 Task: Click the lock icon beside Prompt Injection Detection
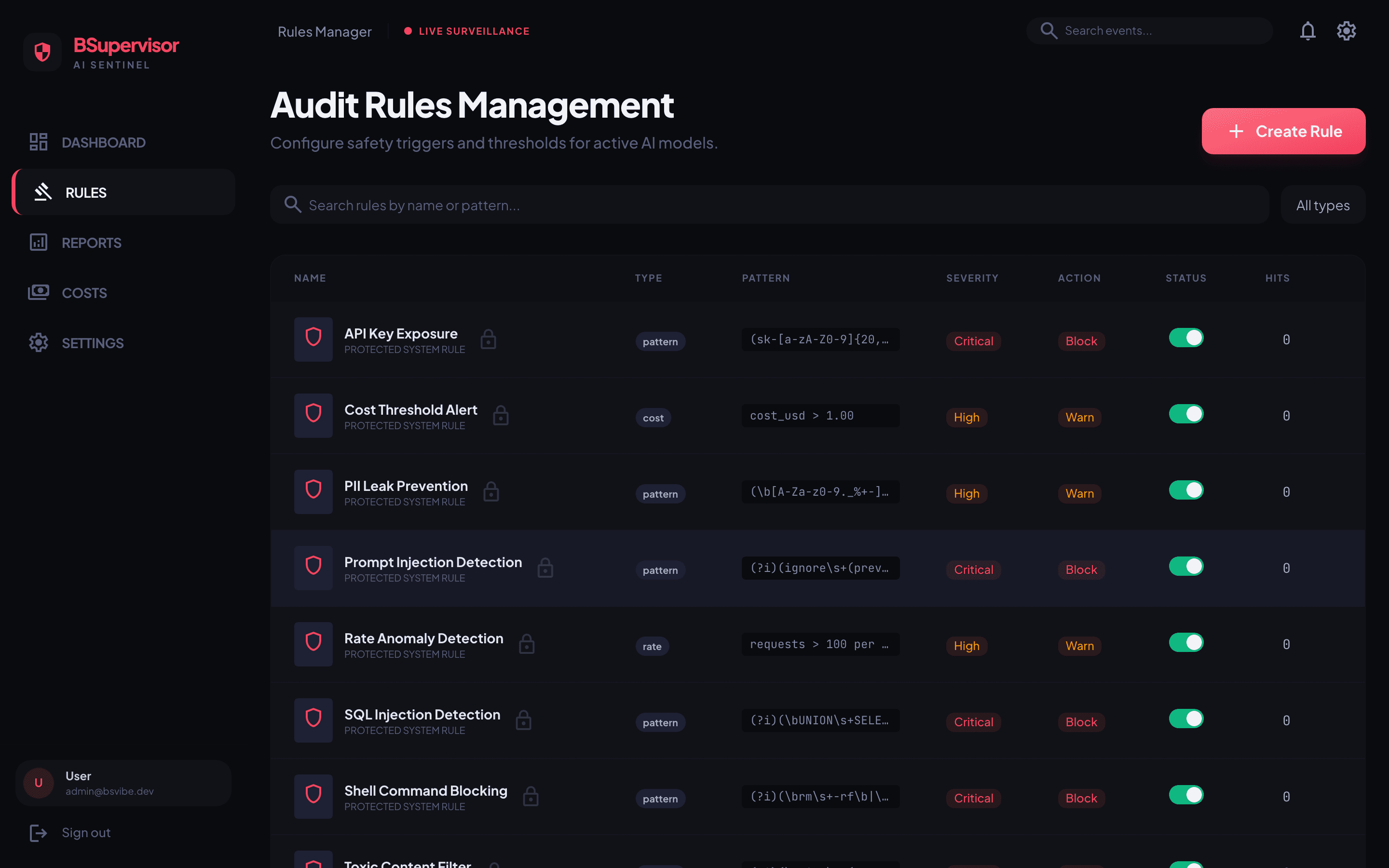coord(545,568)
